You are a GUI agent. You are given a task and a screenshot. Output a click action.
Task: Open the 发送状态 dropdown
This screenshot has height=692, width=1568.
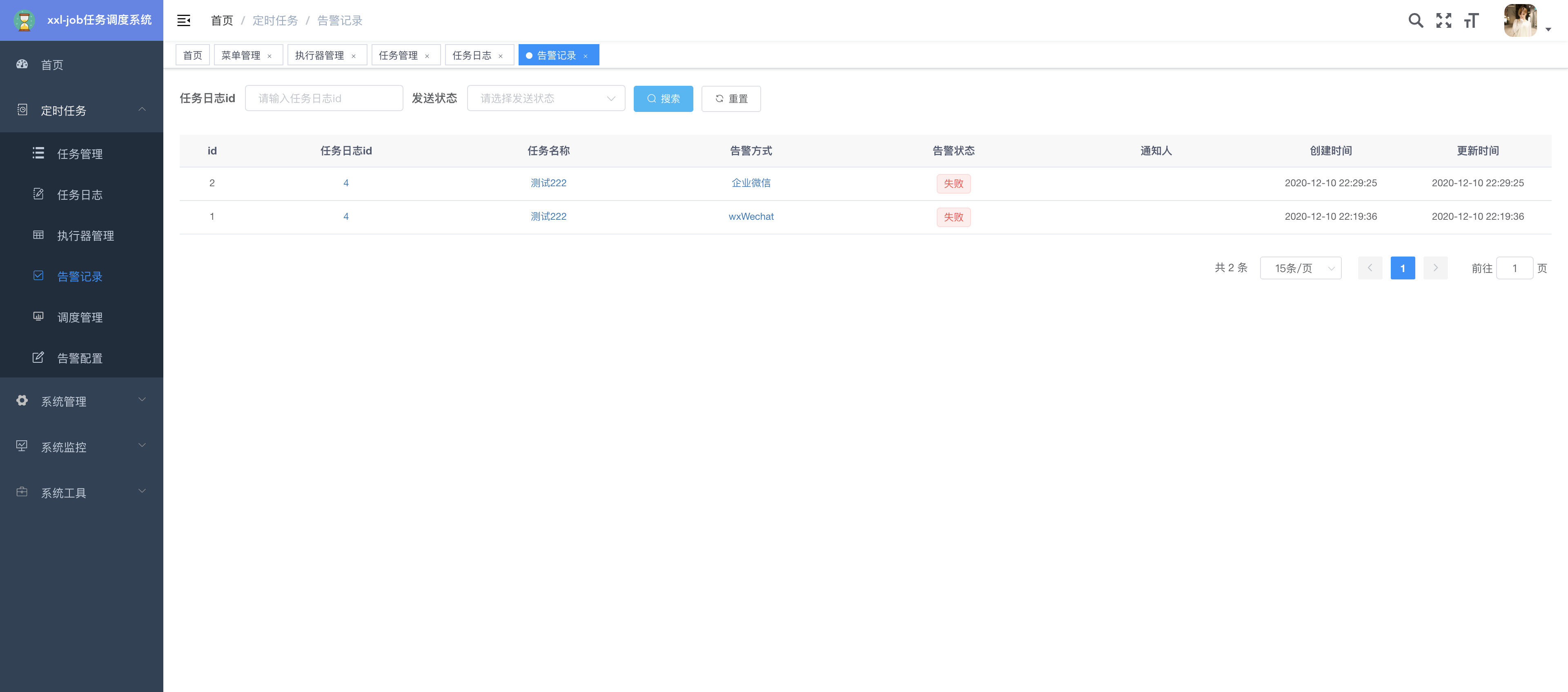click(x=546, y=98)
